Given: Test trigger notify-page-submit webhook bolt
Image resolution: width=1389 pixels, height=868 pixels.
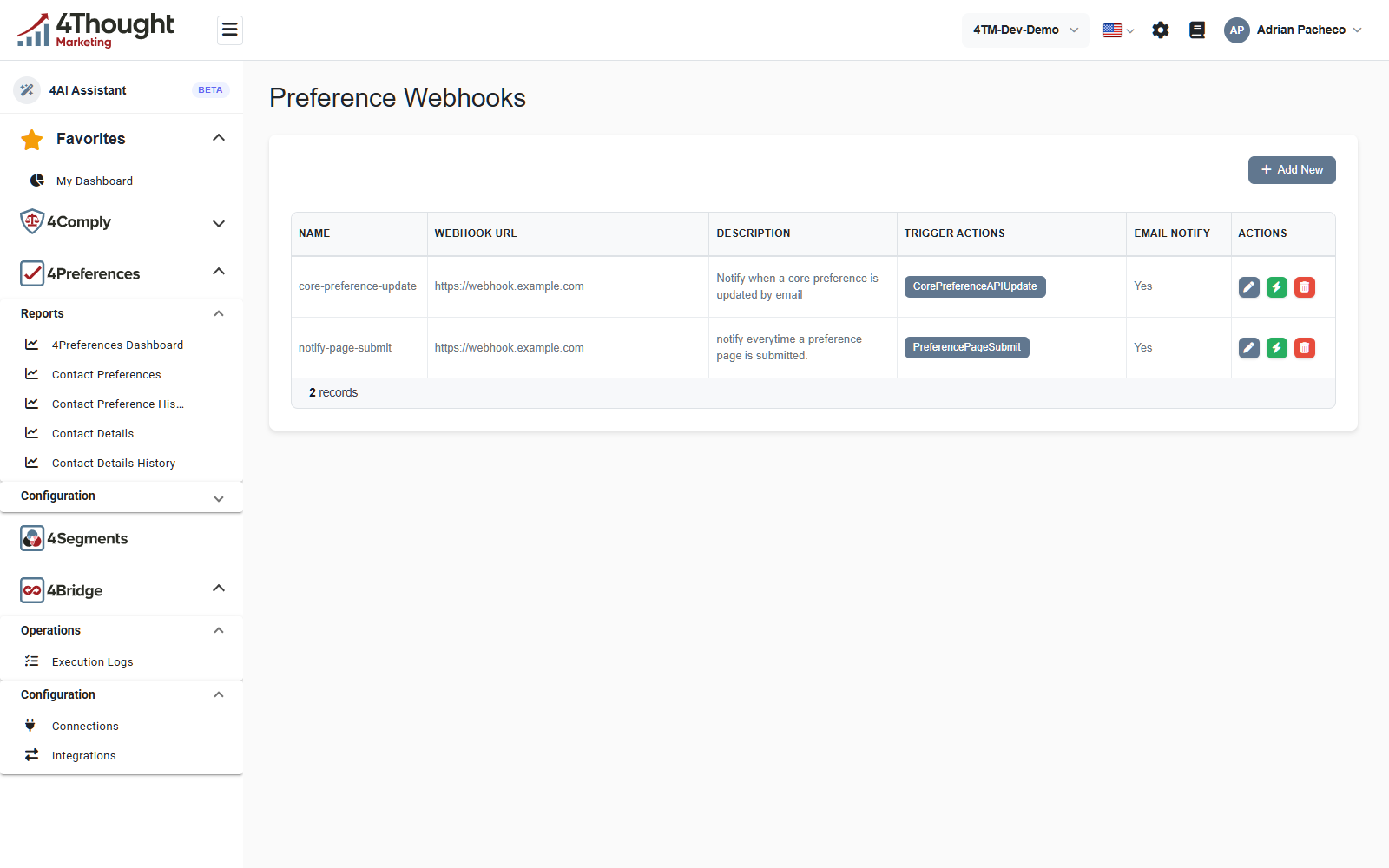Looking at the screenshot, I should pos(1277,348).
